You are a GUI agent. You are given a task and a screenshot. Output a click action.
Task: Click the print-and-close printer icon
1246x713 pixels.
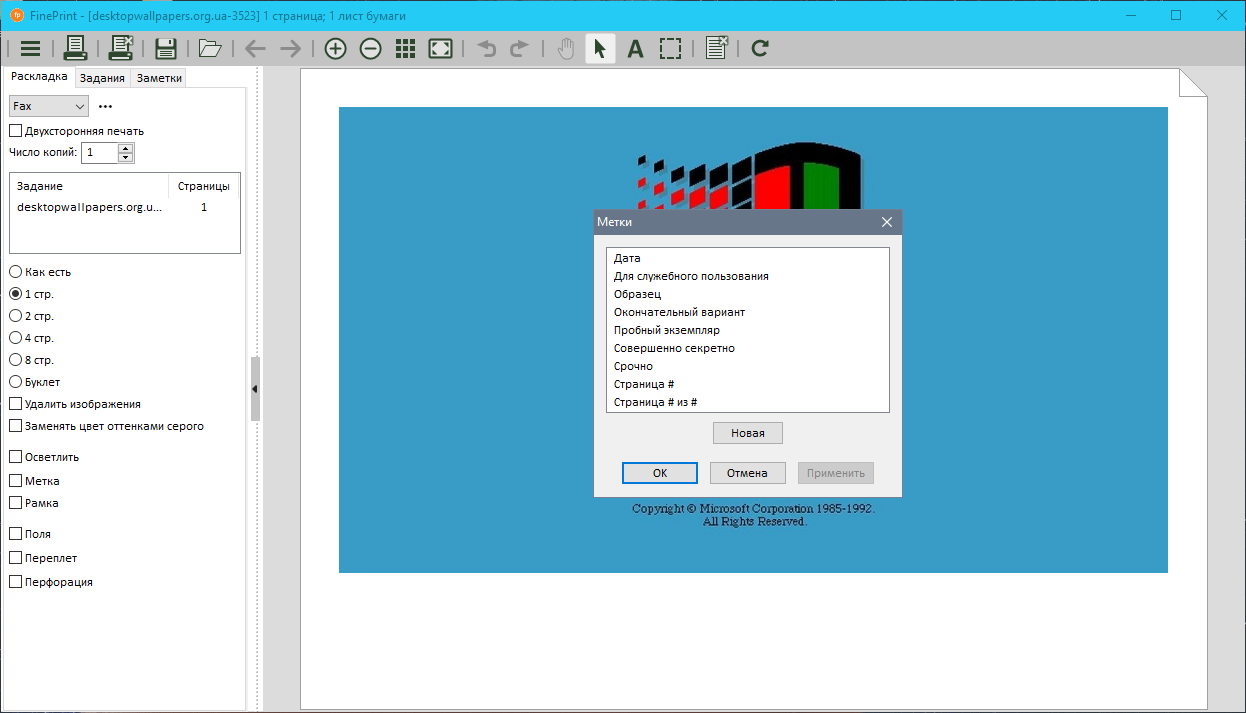point(121,48)
